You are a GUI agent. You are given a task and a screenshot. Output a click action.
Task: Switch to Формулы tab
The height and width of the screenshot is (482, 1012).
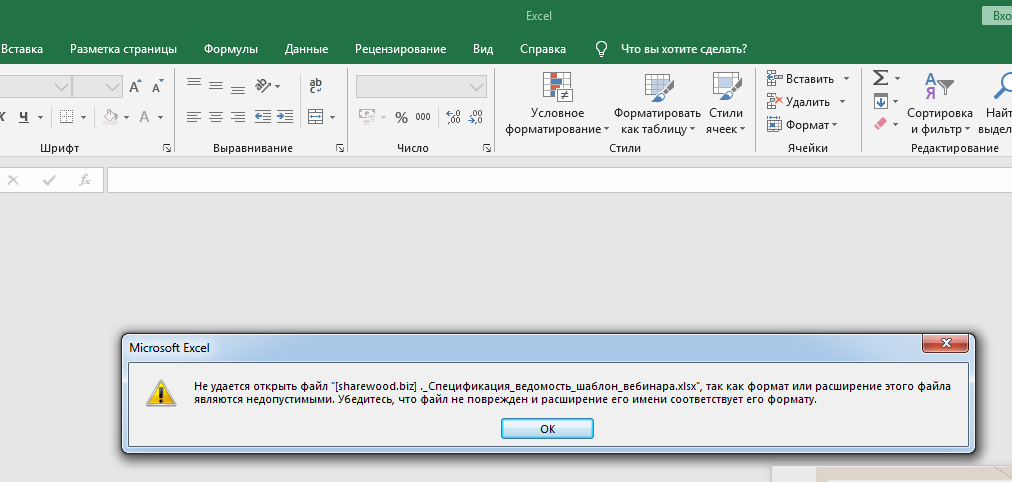pos(231,49)
